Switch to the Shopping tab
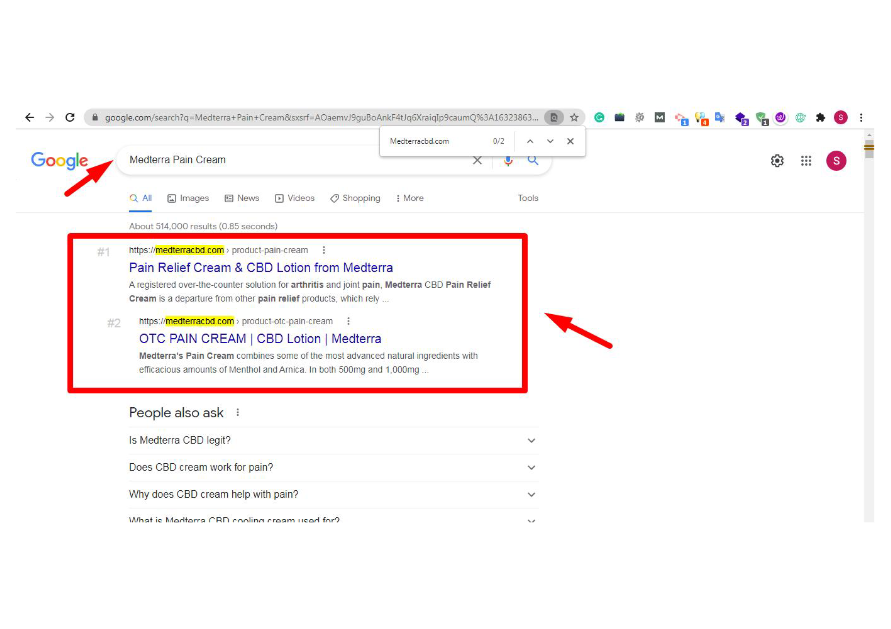The image size is (891, 629). [355, 198]
